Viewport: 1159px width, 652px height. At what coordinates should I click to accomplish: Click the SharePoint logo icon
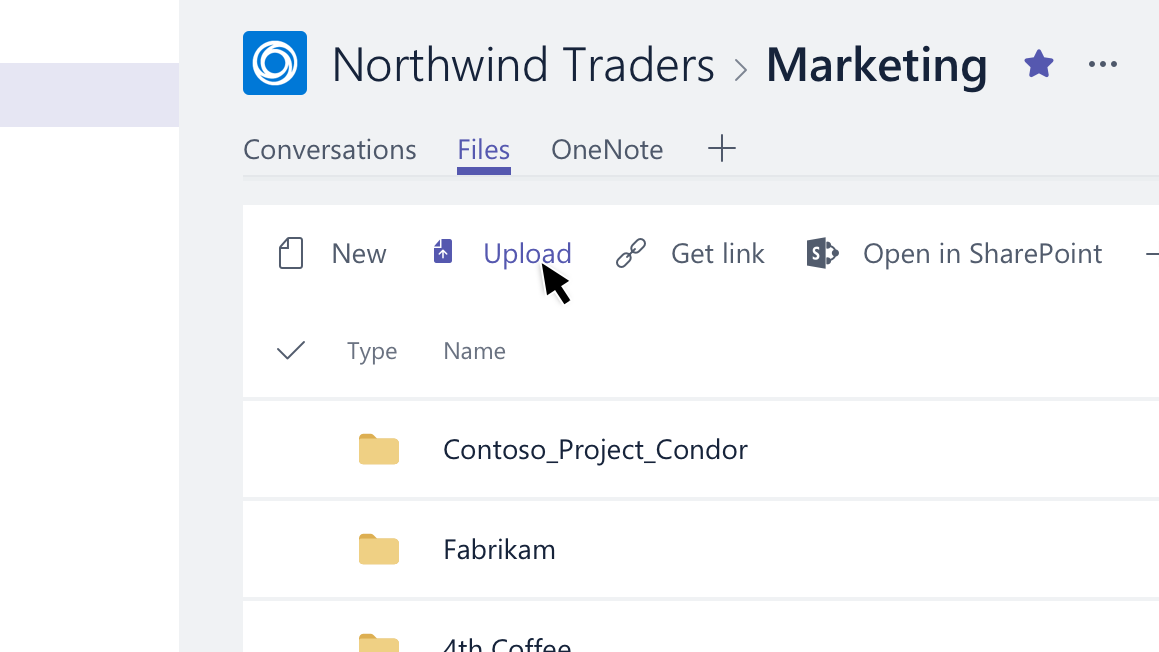tap(822, 254)
